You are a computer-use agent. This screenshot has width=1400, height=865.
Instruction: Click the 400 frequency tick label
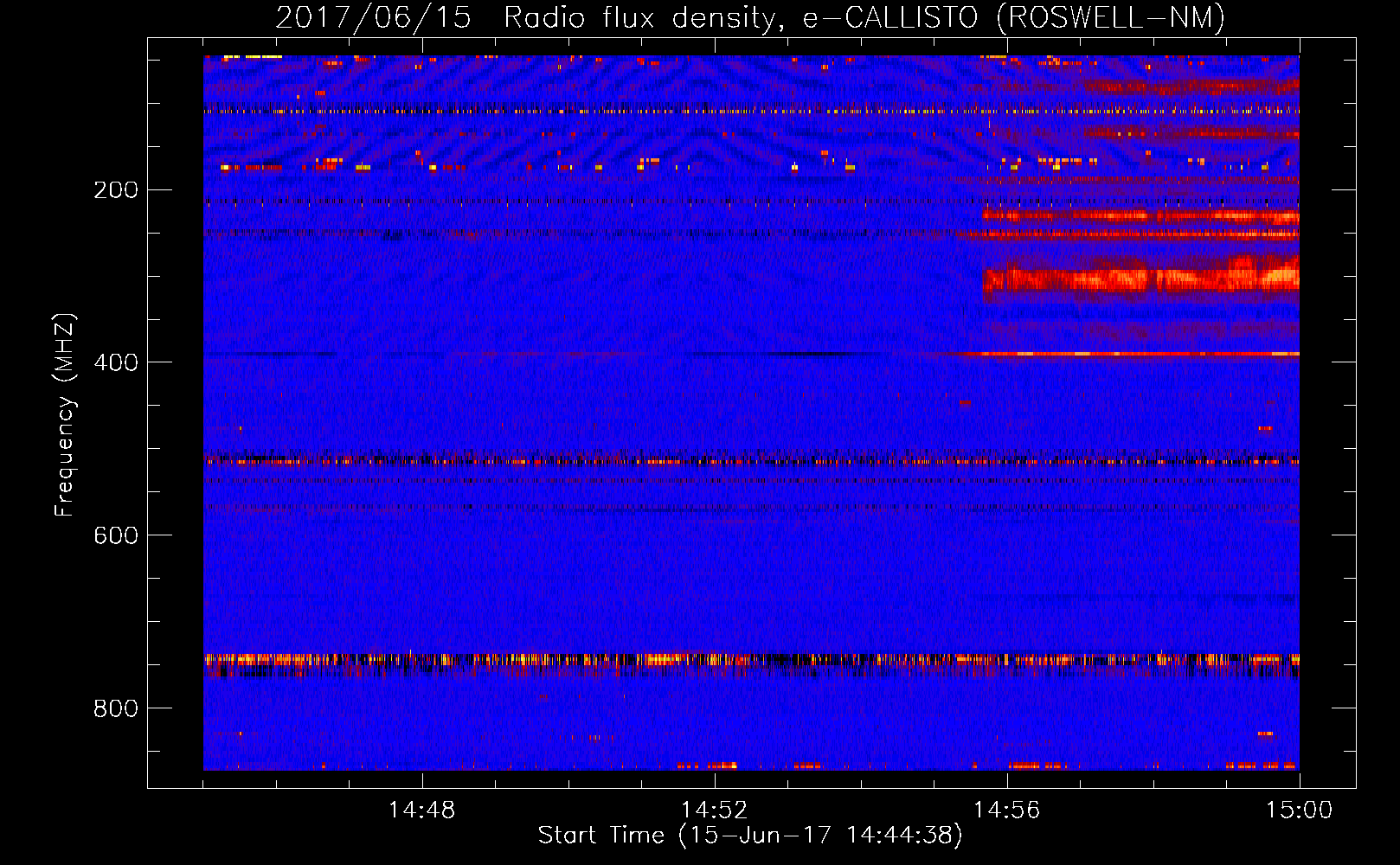116,362
